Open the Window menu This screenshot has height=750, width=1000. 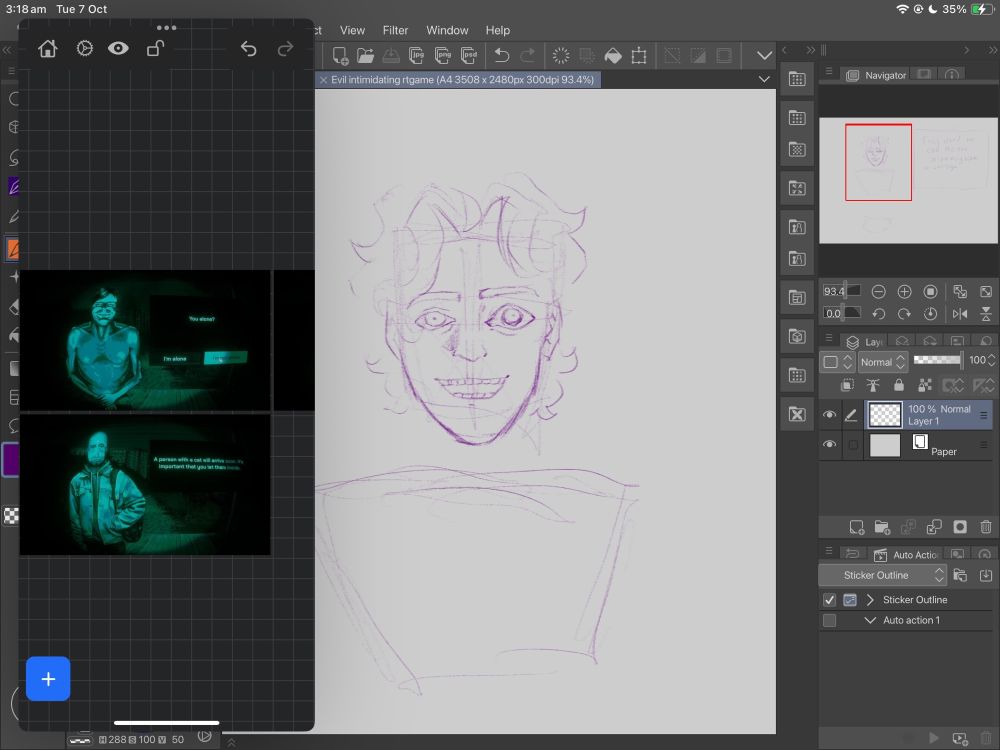447,30
